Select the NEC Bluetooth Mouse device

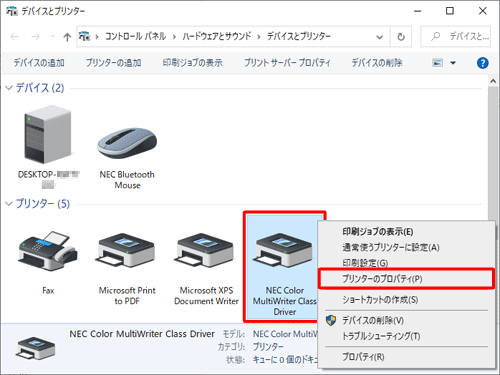click(127, 143)
